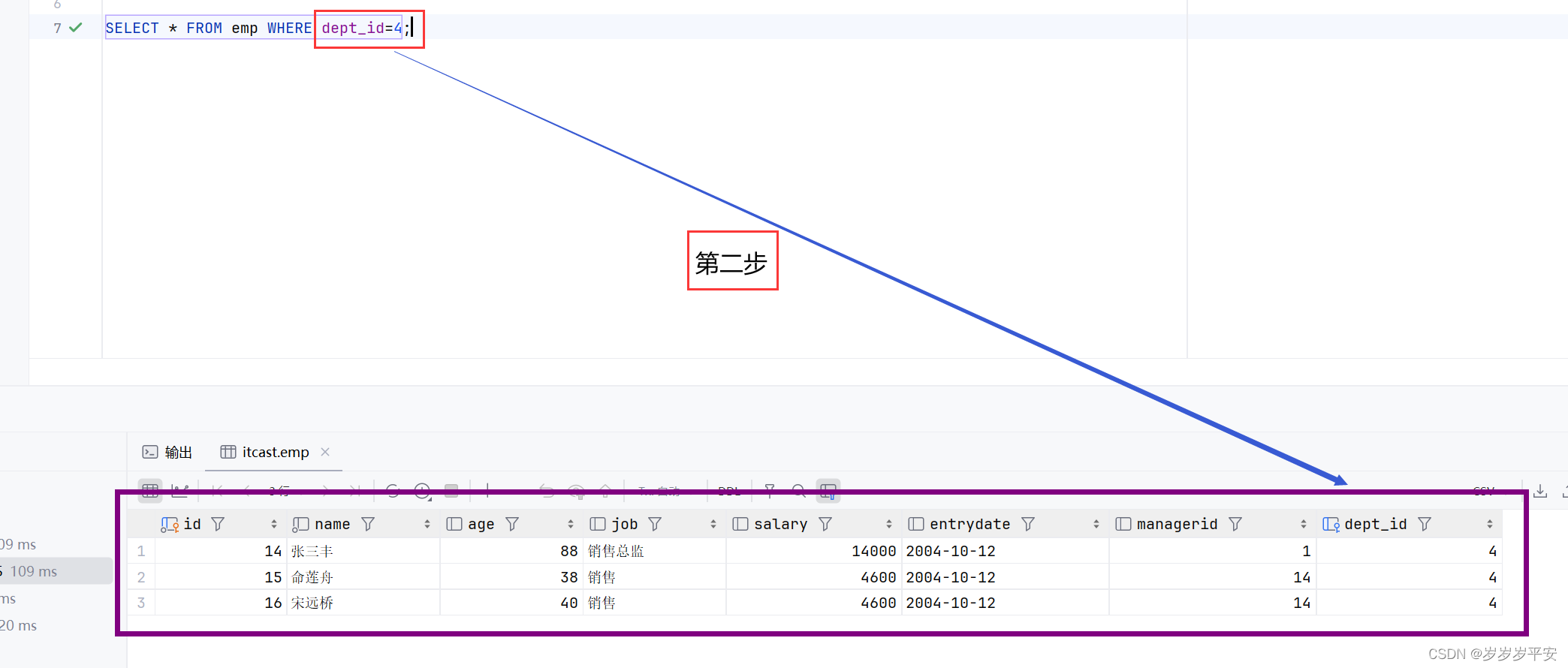Select the 109 ms execution entry
Screen dimensions: 1568x668
pos(56,571)
